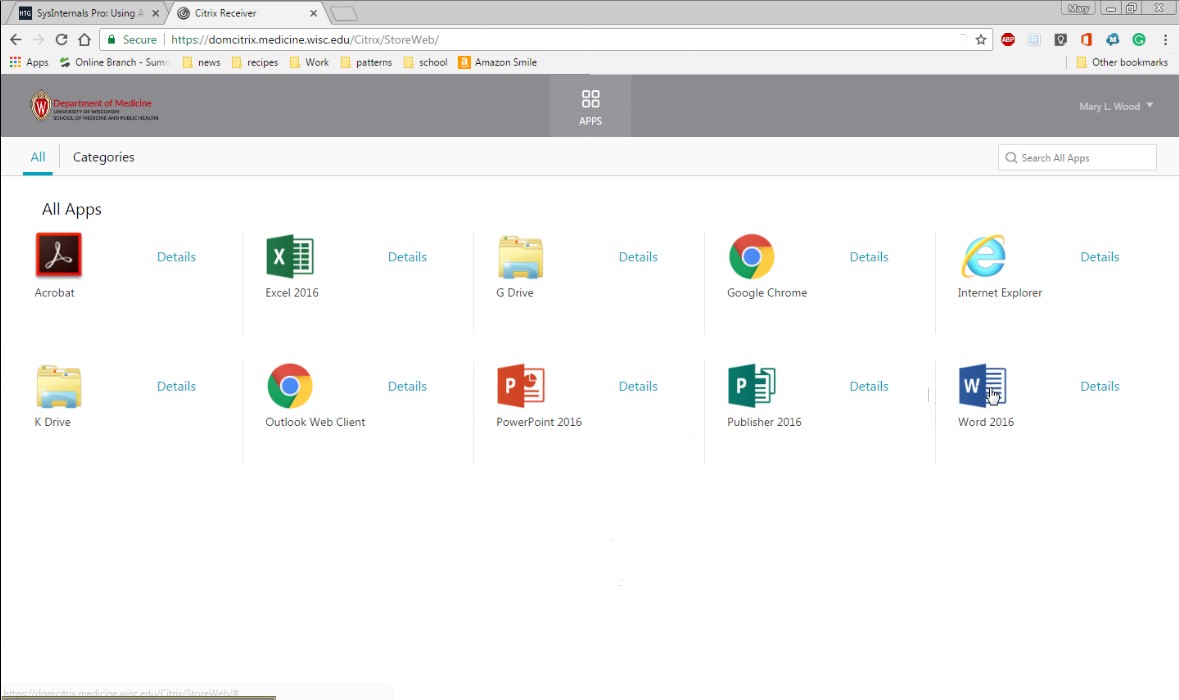Click the Department of Medicine logo
The image size is (1179, 700).
pos(93,106)
